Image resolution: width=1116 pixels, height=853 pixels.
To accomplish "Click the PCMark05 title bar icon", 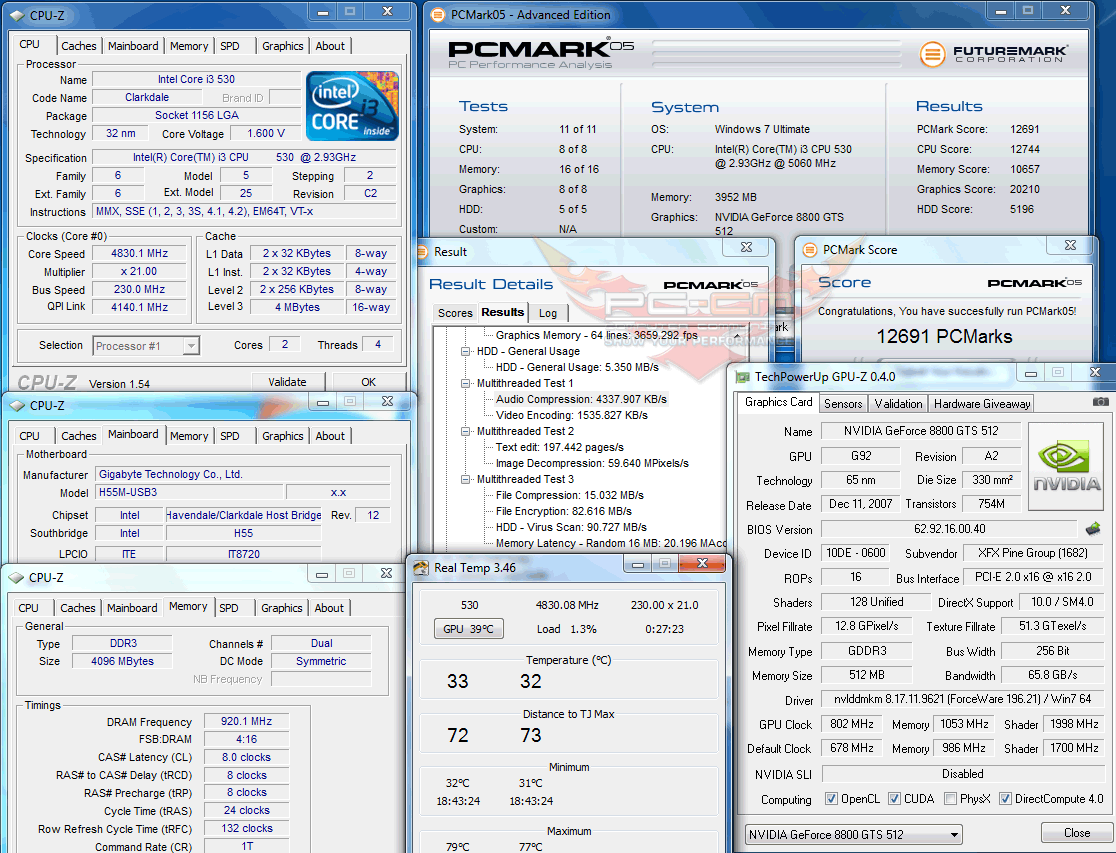I will pos(438,14).
